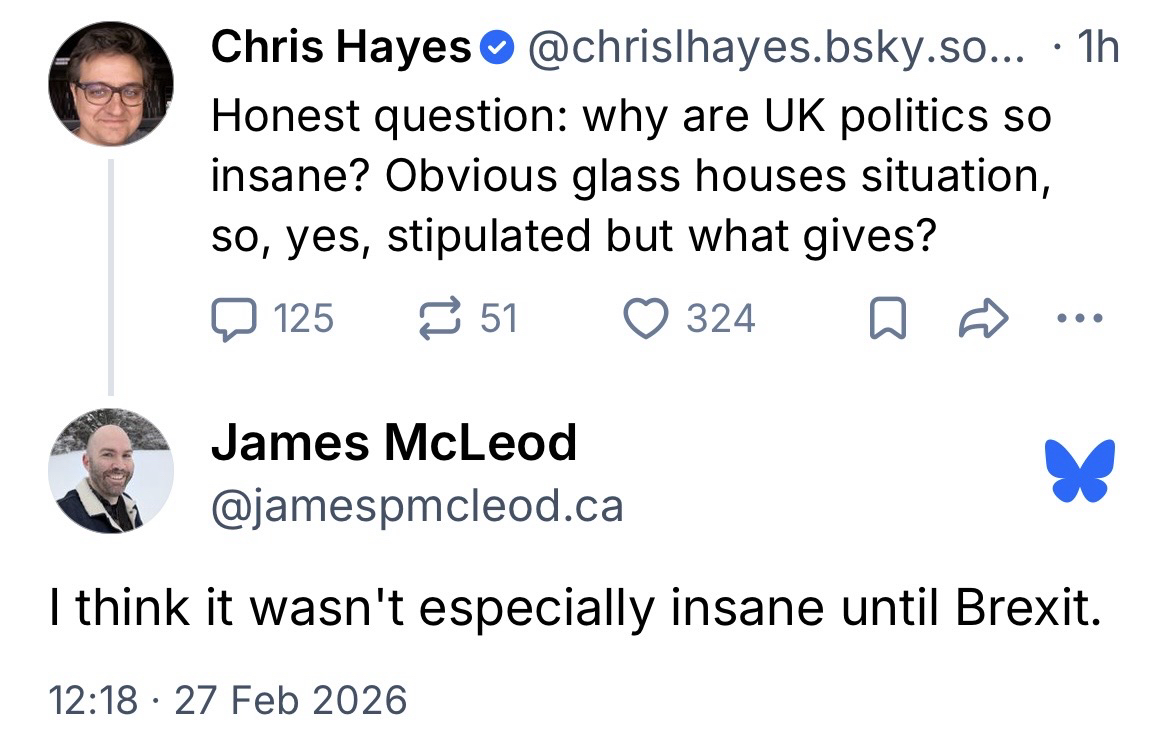Click the reply comment bubble icon
The width and height of the screenshot is (1170, 735).
click(x=233, y=319)
